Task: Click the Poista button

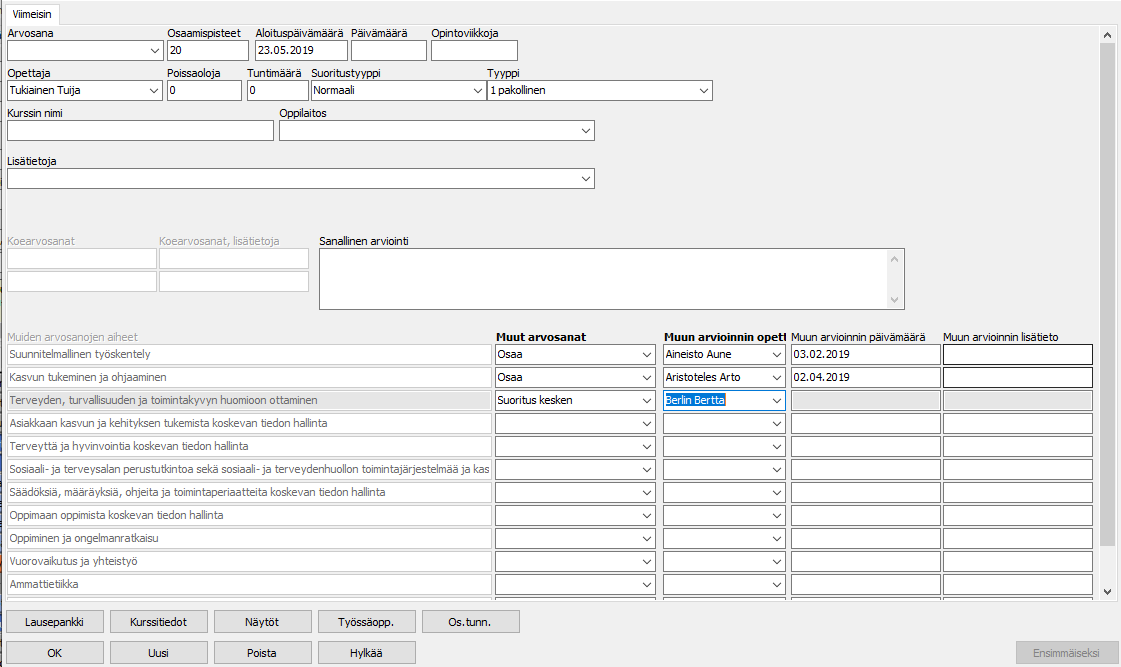Action: point(262,653)
